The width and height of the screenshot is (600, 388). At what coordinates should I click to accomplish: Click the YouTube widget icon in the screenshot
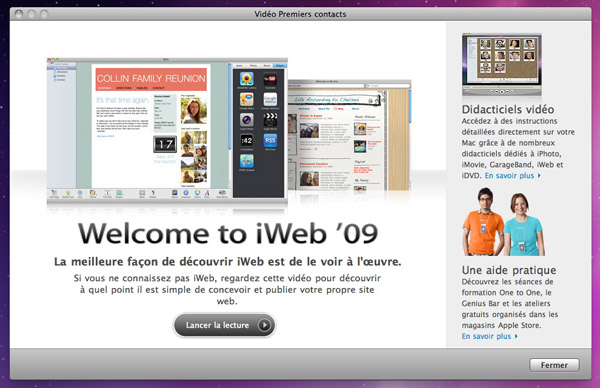pyautogui.click(x=270, y=79)
